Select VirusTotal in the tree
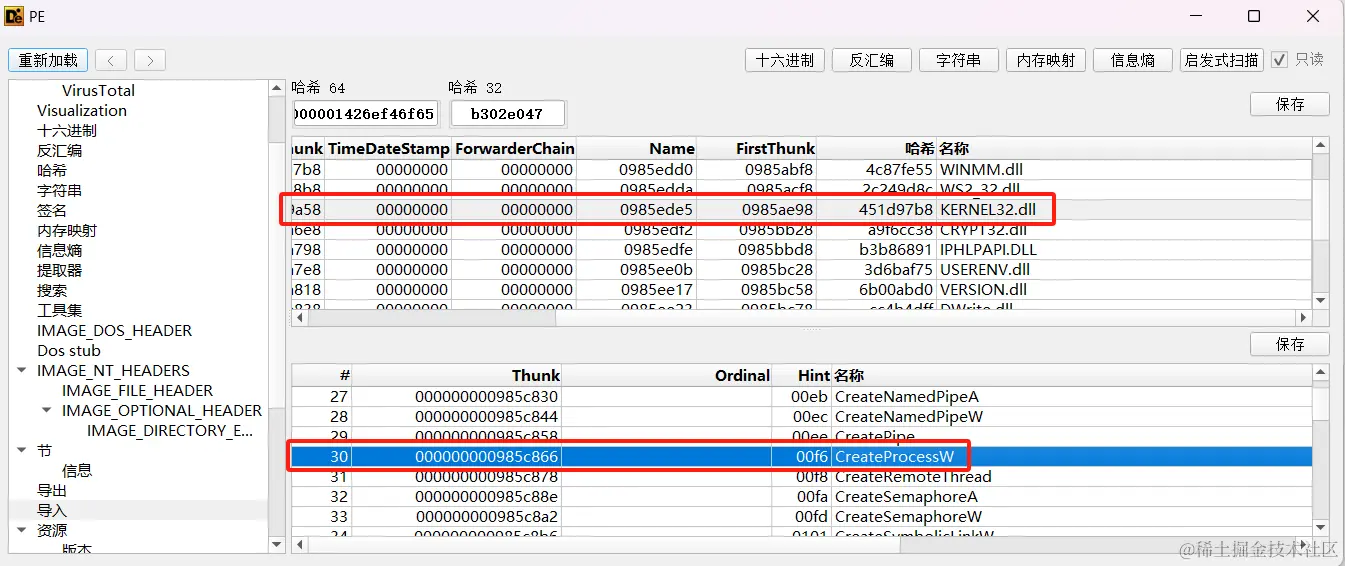The width and height of the screenshot is (1345, 566). coord(98,90)
